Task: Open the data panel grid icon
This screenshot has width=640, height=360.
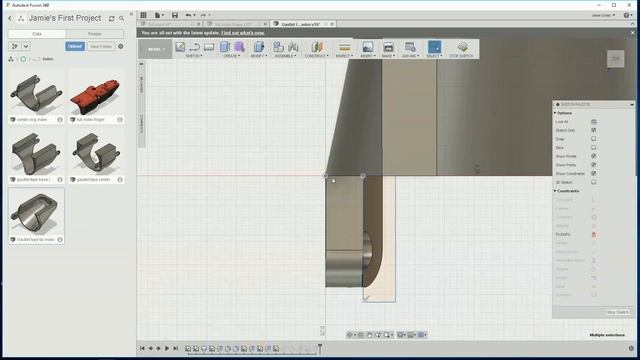Action: [144, 15]
